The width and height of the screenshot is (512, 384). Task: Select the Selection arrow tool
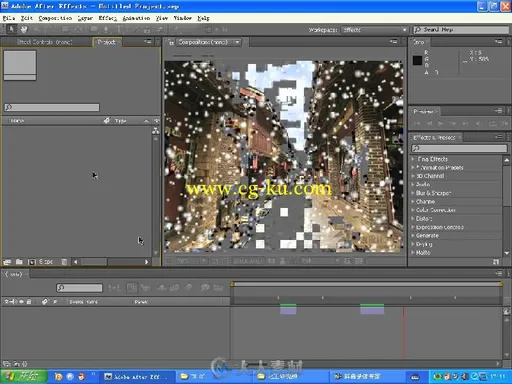[11, 29]
